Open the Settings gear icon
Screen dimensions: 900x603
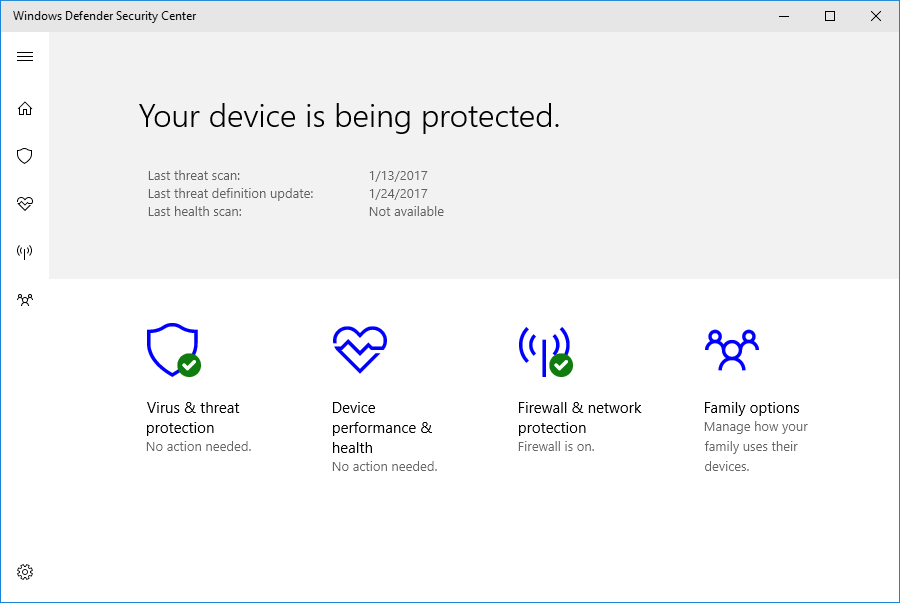pyautogui.click(x=25, y=572)
